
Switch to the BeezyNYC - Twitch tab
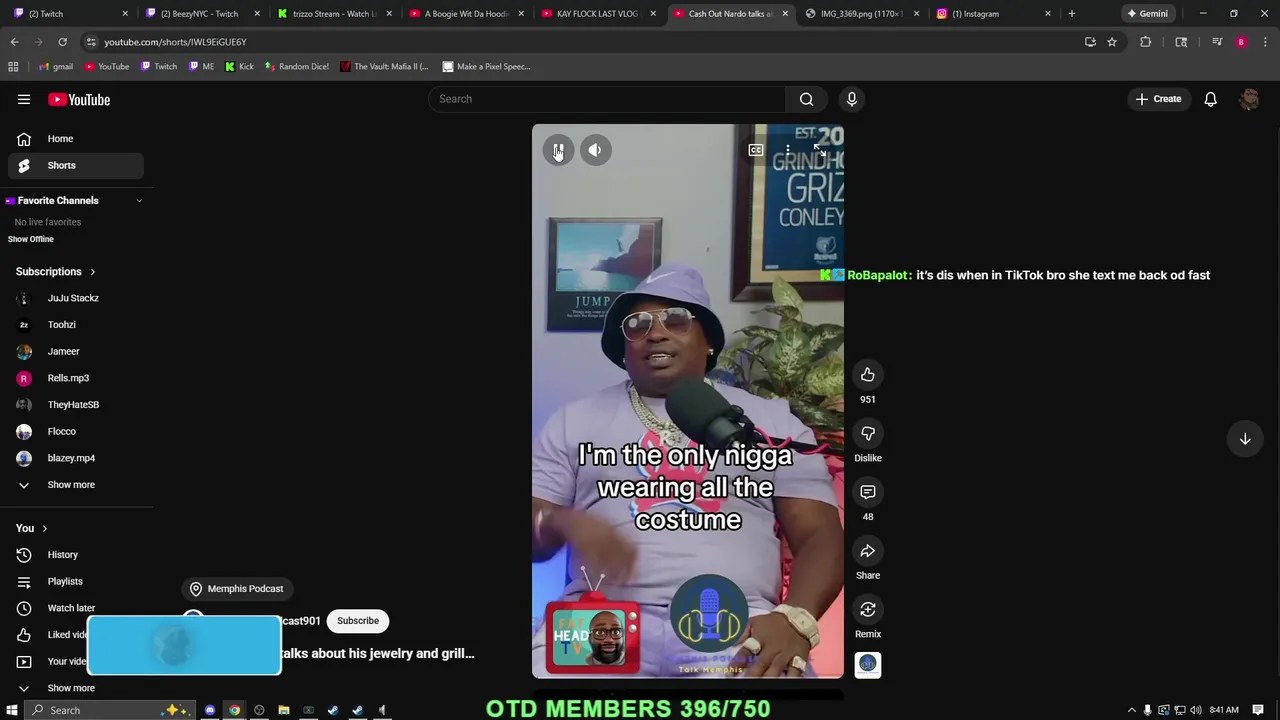coord(200,14)
